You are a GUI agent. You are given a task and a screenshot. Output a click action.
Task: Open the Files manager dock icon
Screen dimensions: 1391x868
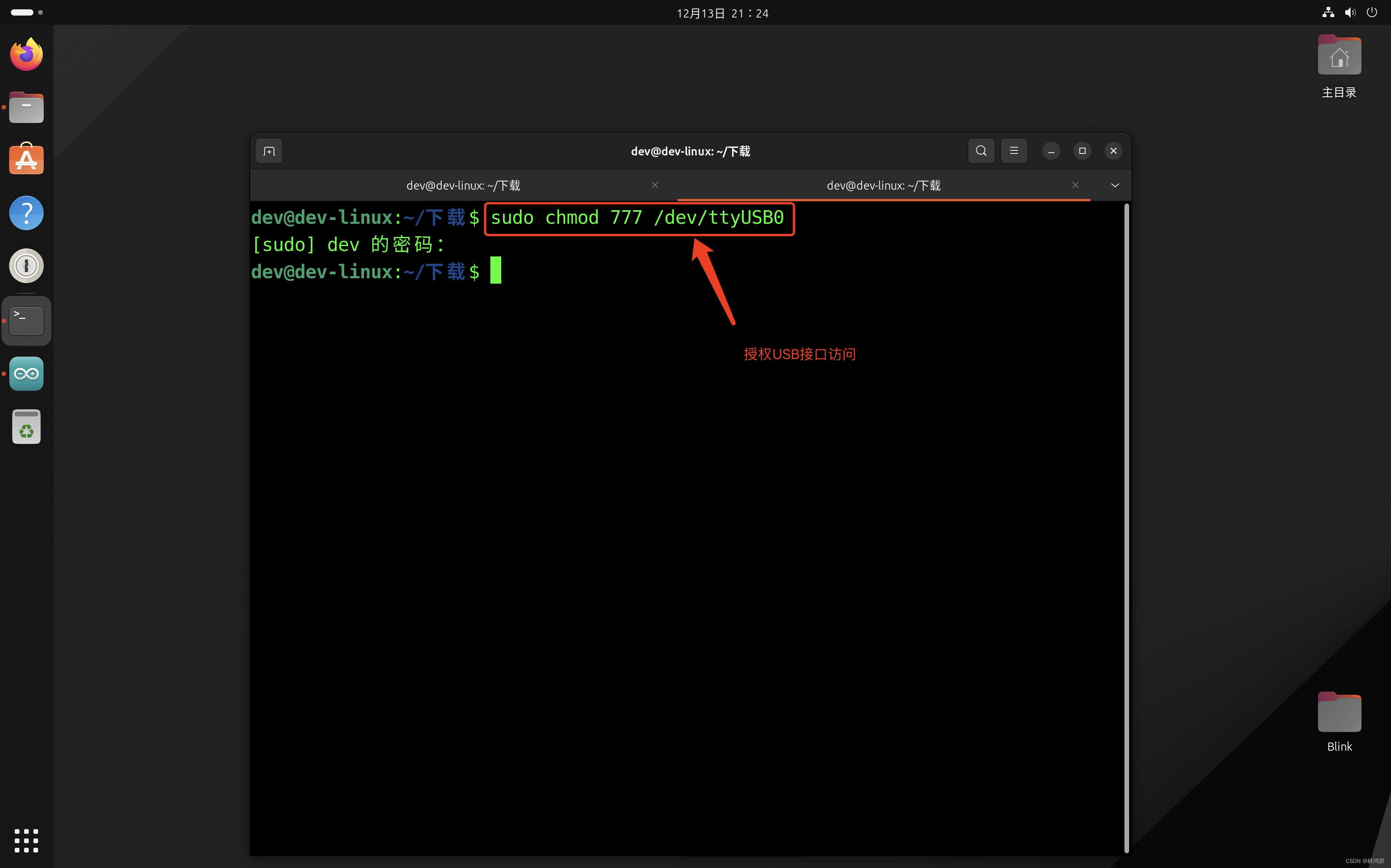pos(26,107)
